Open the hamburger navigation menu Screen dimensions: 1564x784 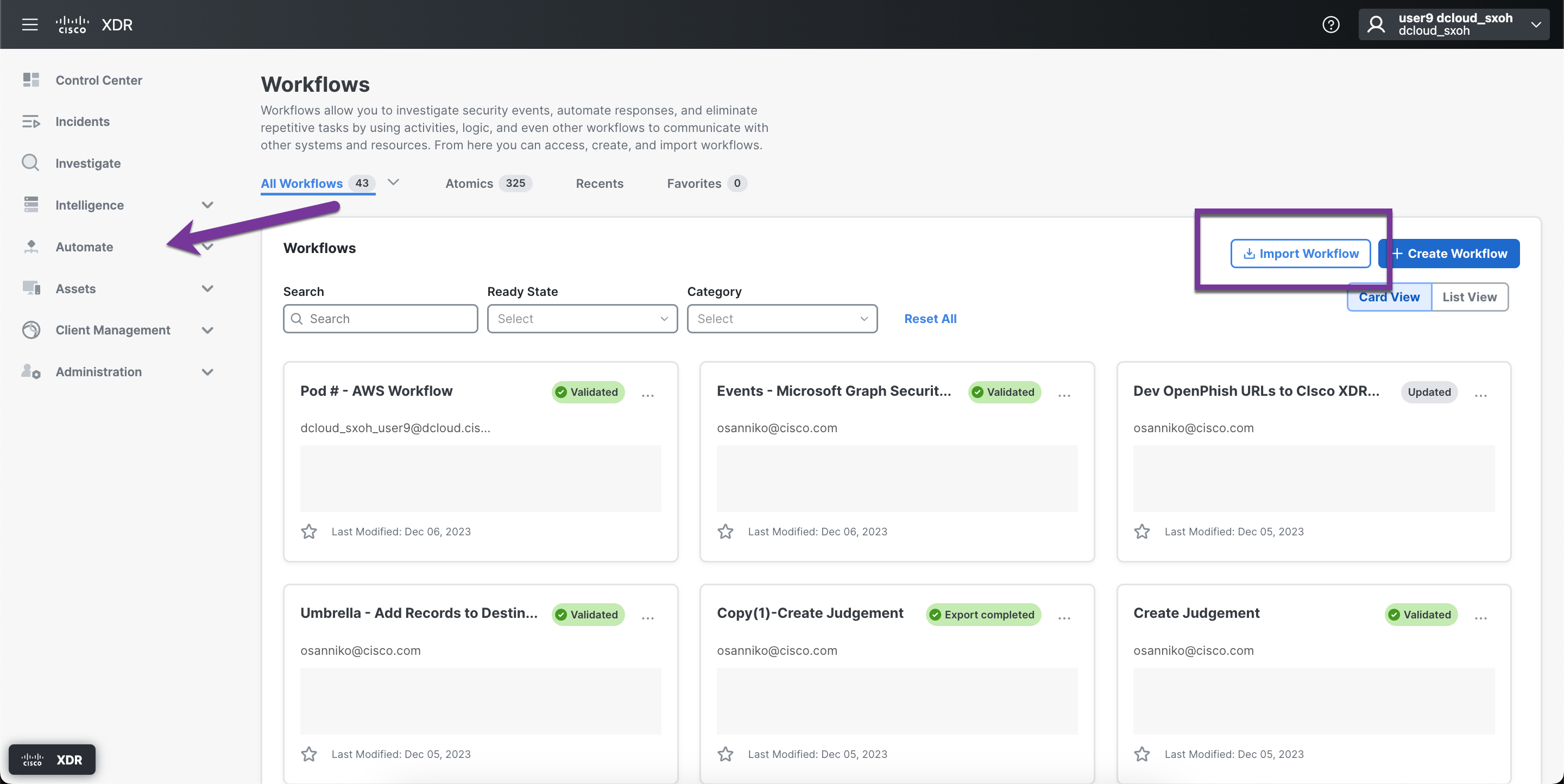(x=30, y=24)
